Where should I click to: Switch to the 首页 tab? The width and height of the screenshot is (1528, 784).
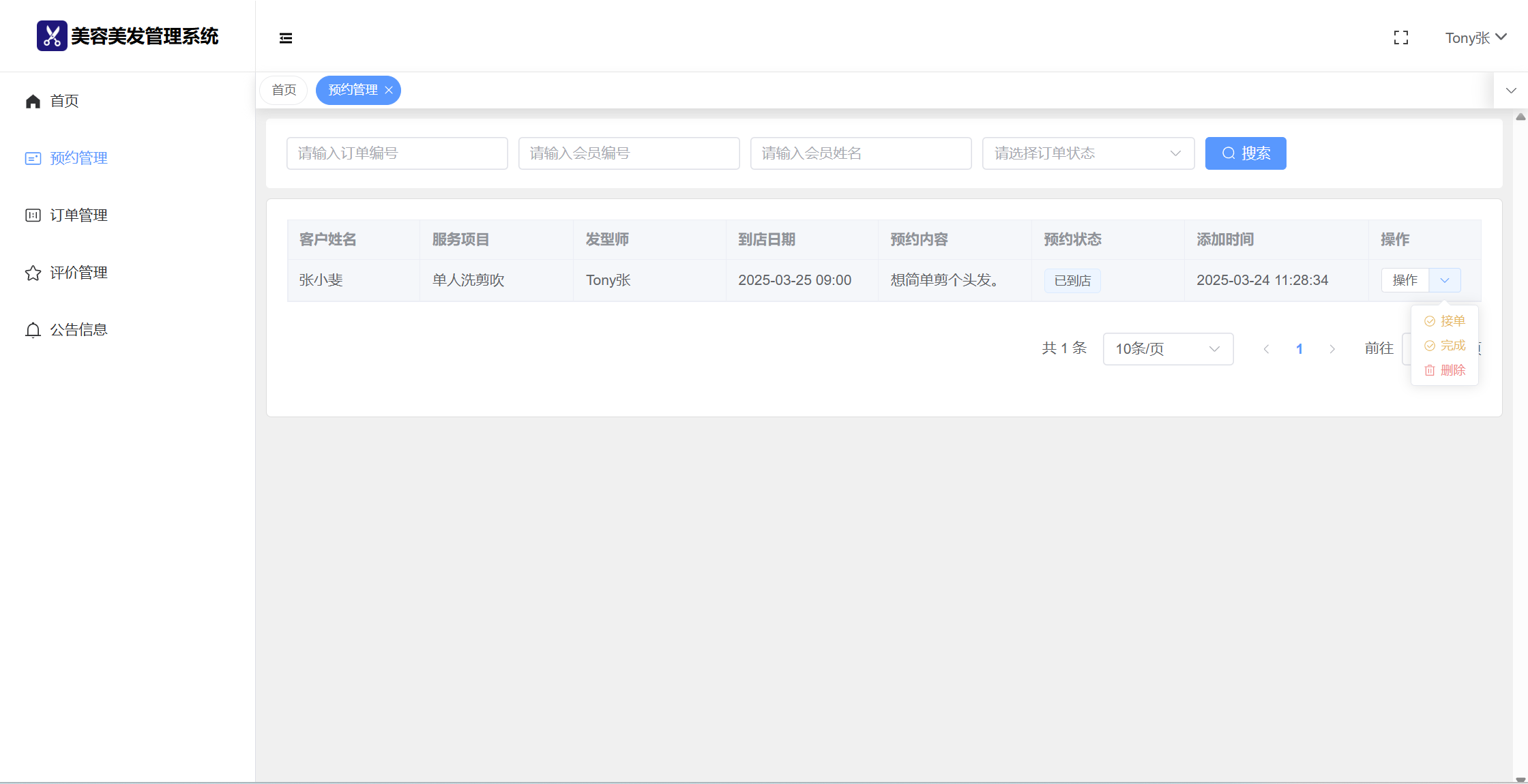284,90
